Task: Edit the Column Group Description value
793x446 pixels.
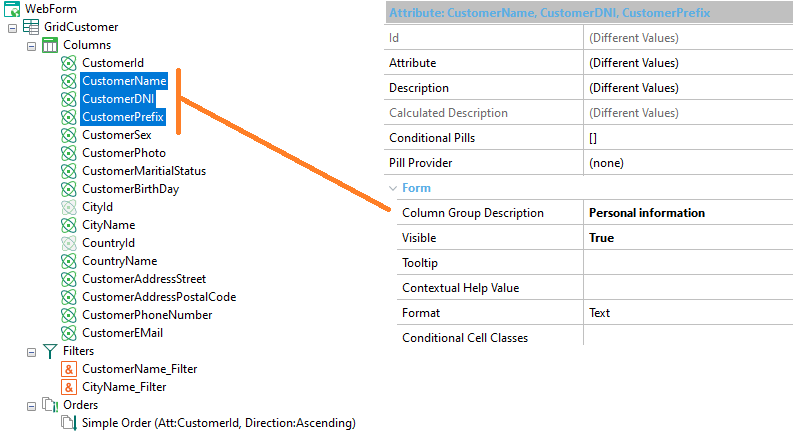Action: tap(688, 213)
